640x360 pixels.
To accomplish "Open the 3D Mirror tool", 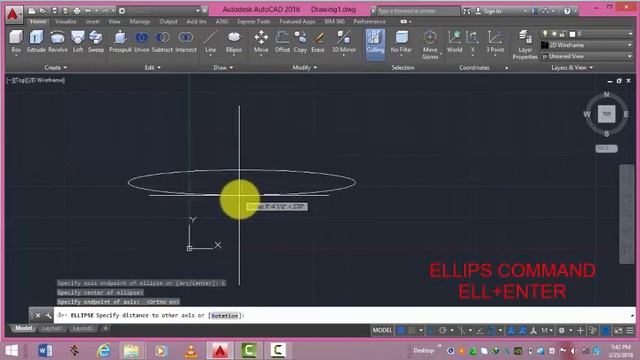I will [x=344, y=42].
